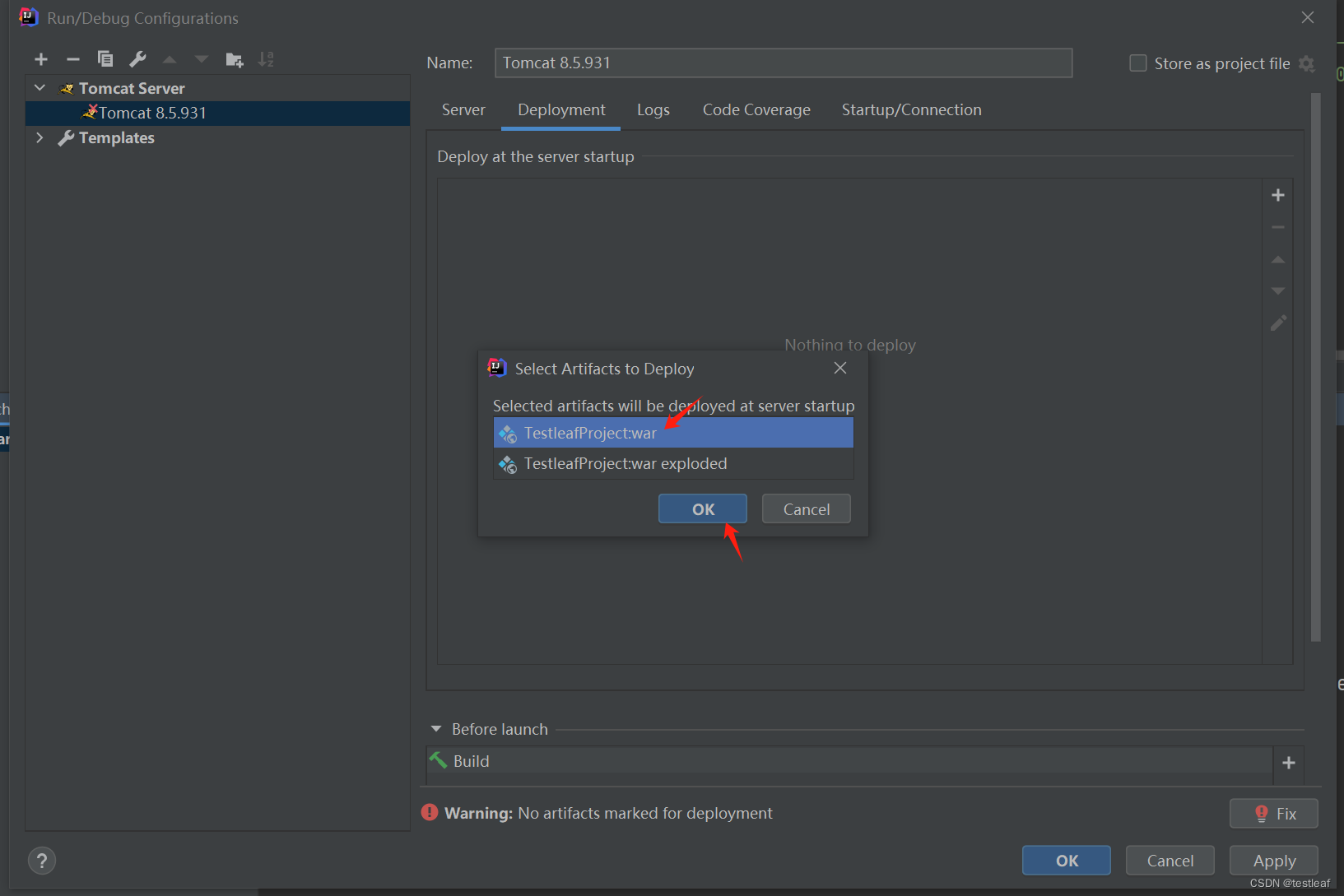Close the Select Artifacts to Deploy dialog

point(840,368)
